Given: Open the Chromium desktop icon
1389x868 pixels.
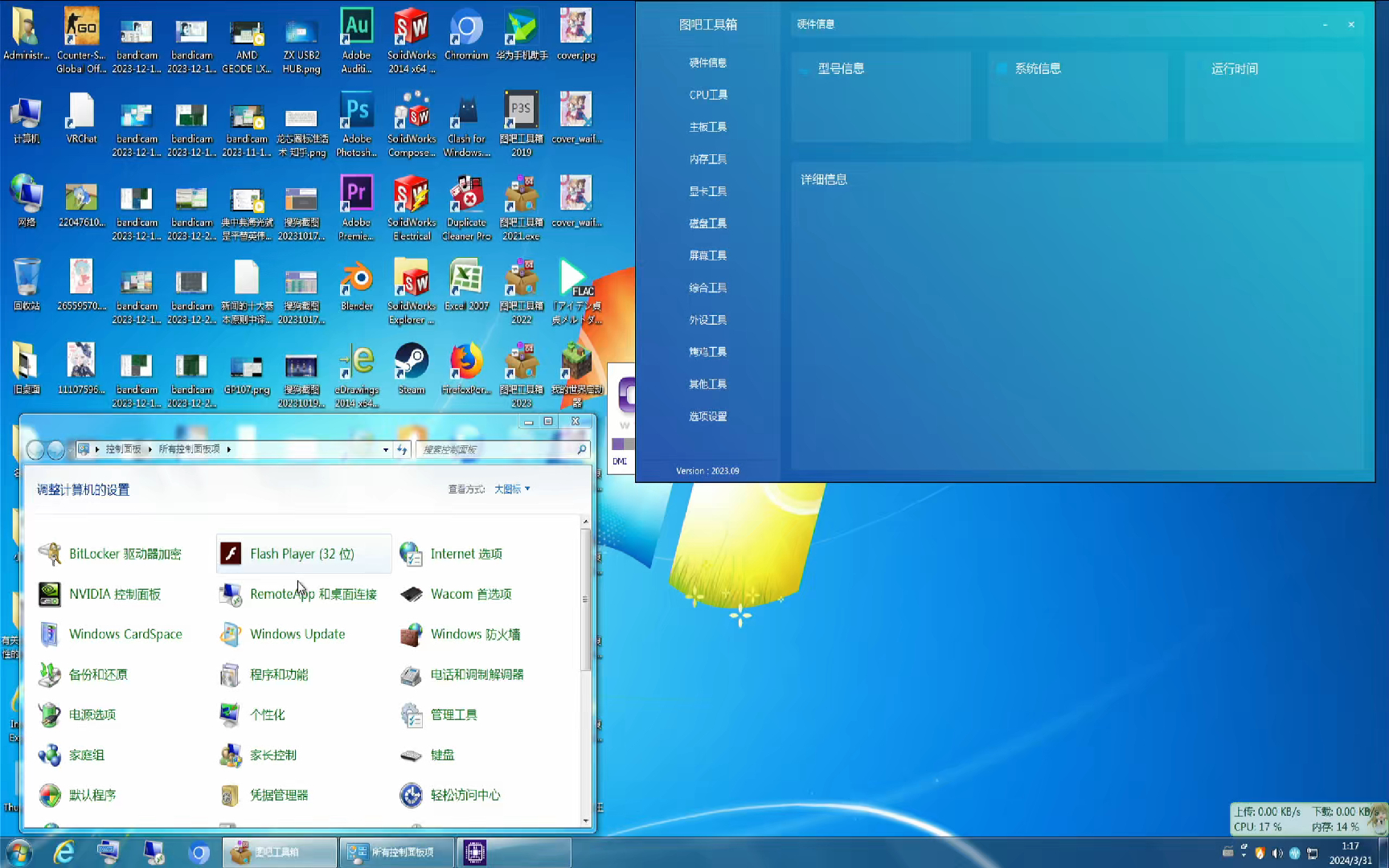Looking at the screenshot, I should (x=466, y=35).
